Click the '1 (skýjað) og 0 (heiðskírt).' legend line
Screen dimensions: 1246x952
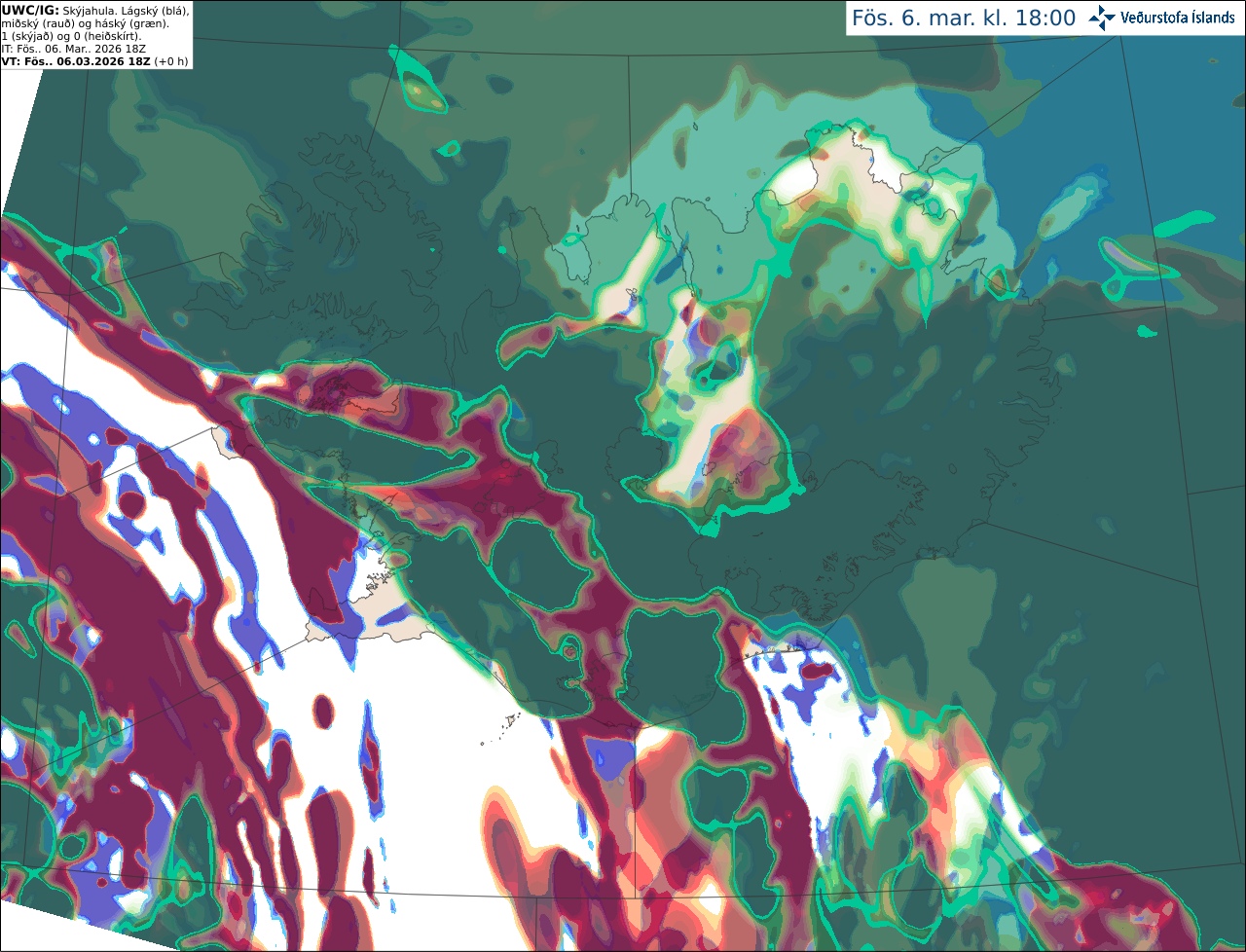point(71,36)
